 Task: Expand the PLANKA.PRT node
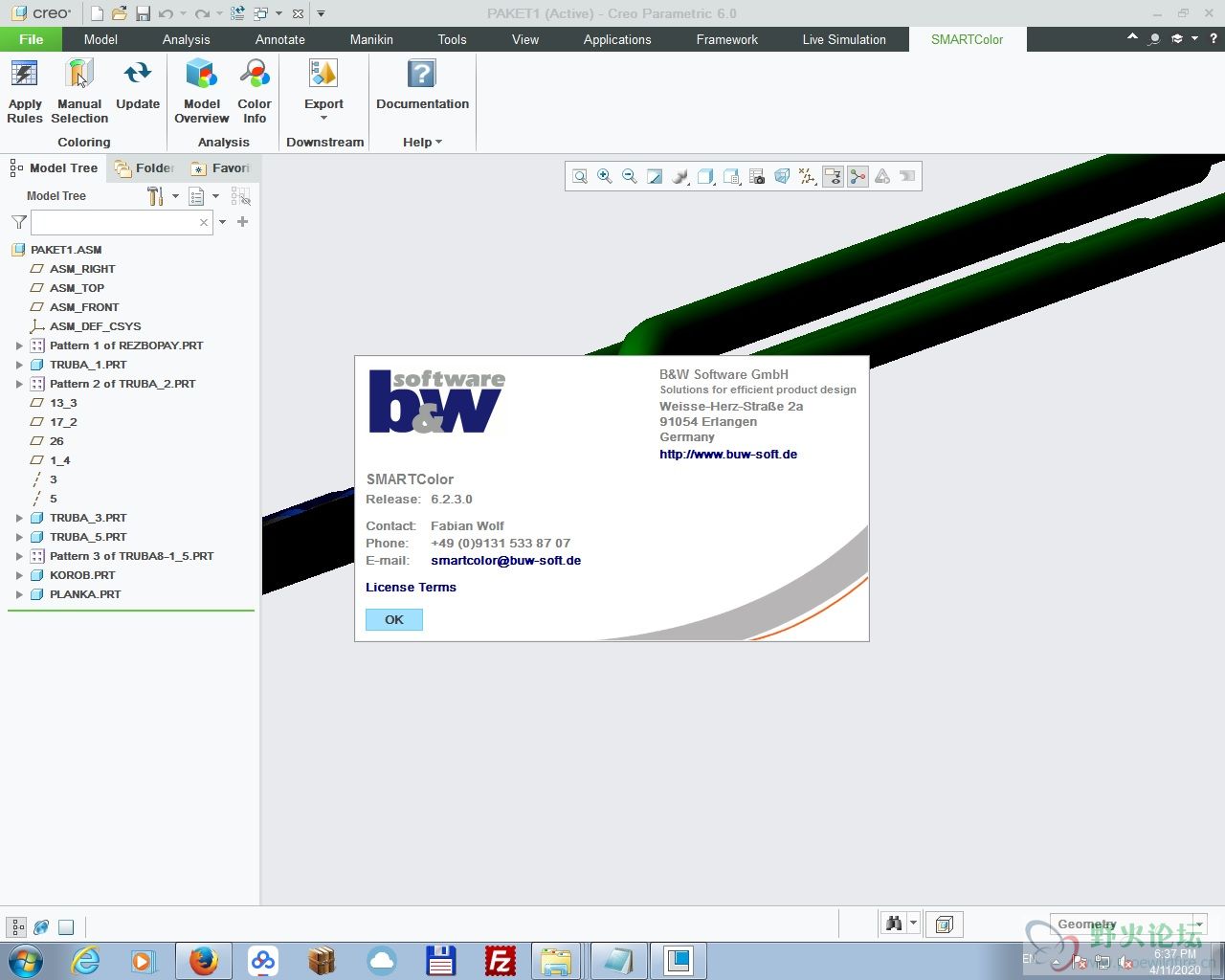coord(19,594)
